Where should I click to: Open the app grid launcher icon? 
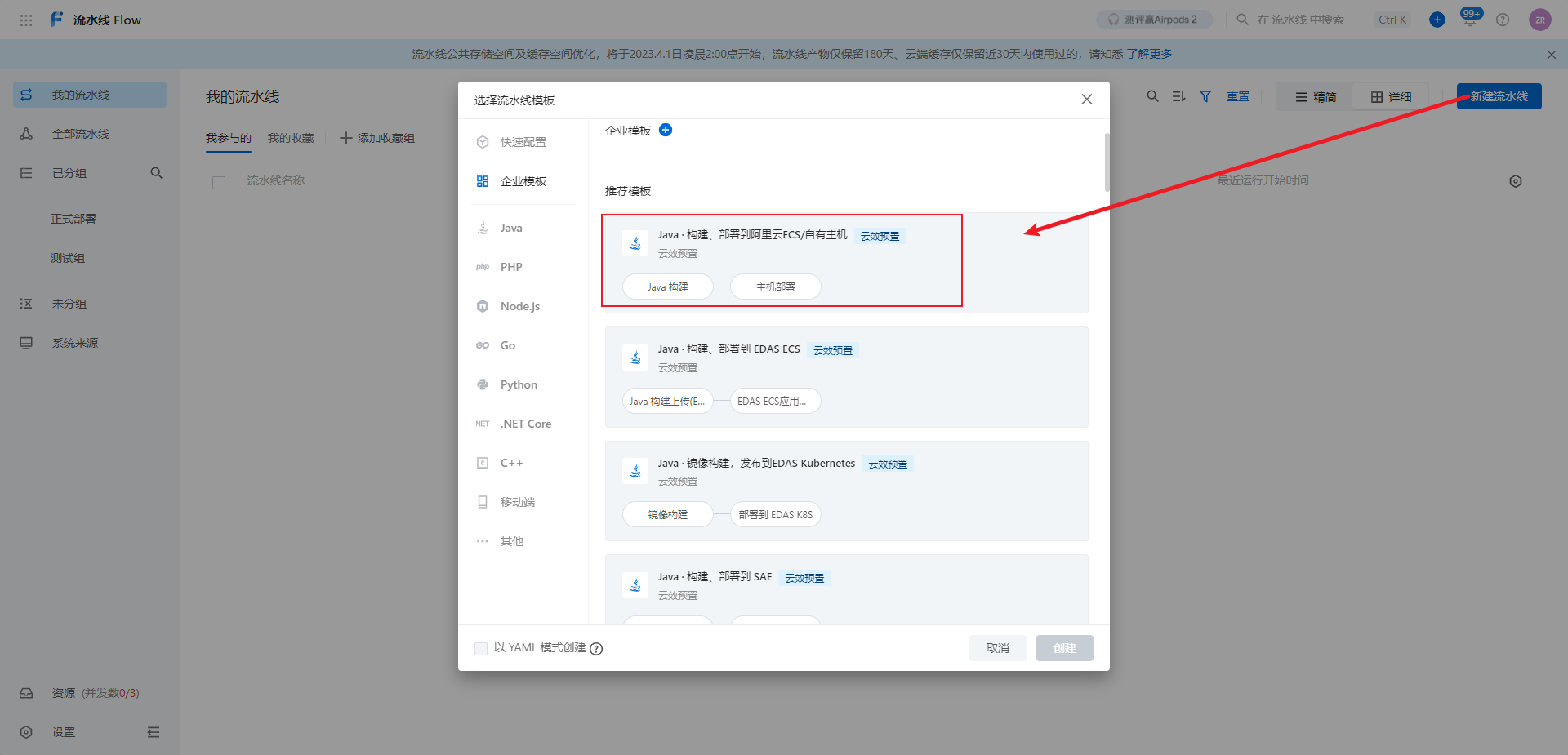click(26, 20)
